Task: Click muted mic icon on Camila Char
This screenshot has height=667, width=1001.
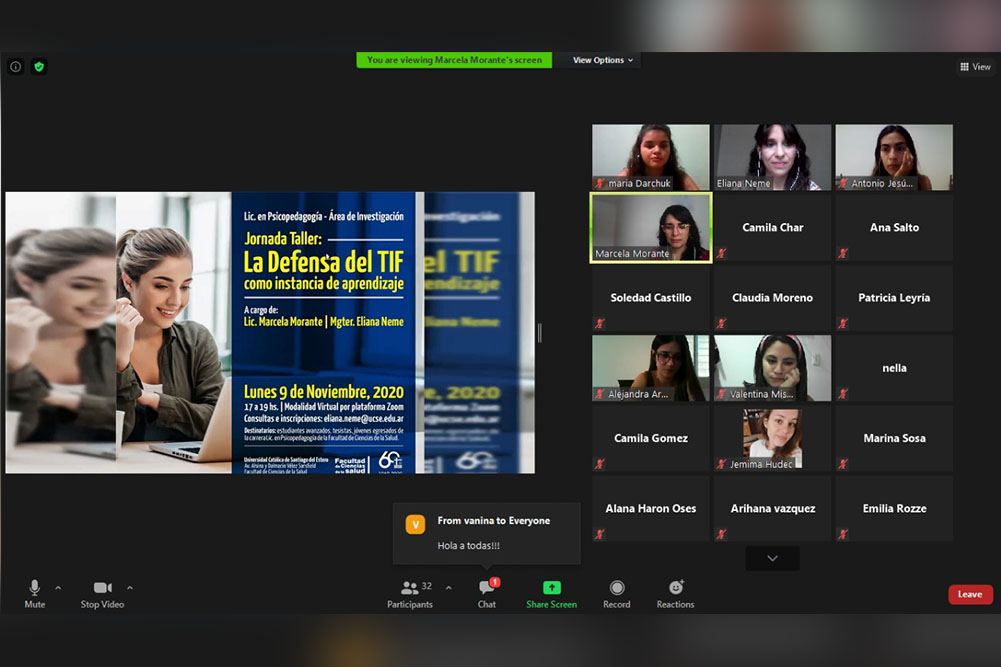Action: (x=721, y=253)
